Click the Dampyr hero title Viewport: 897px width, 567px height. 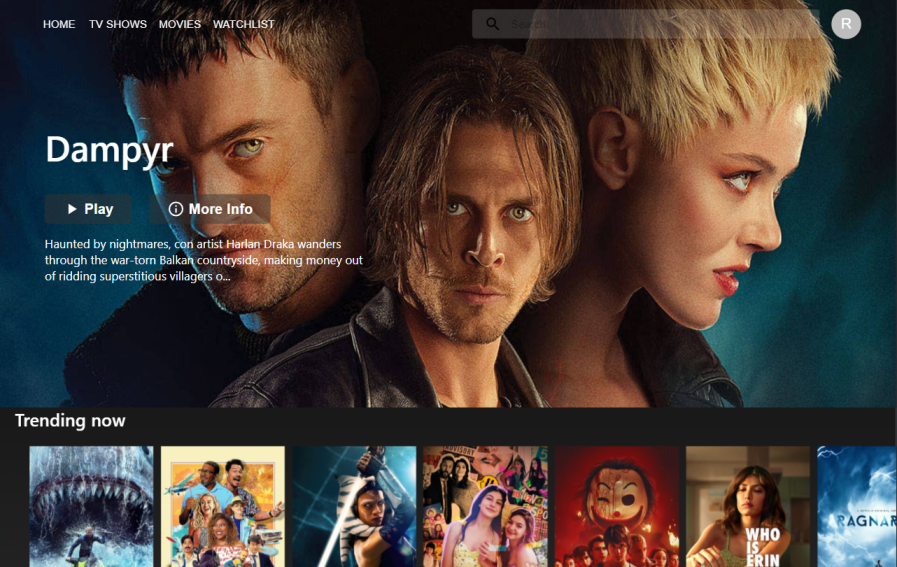[x=110, y=149]
